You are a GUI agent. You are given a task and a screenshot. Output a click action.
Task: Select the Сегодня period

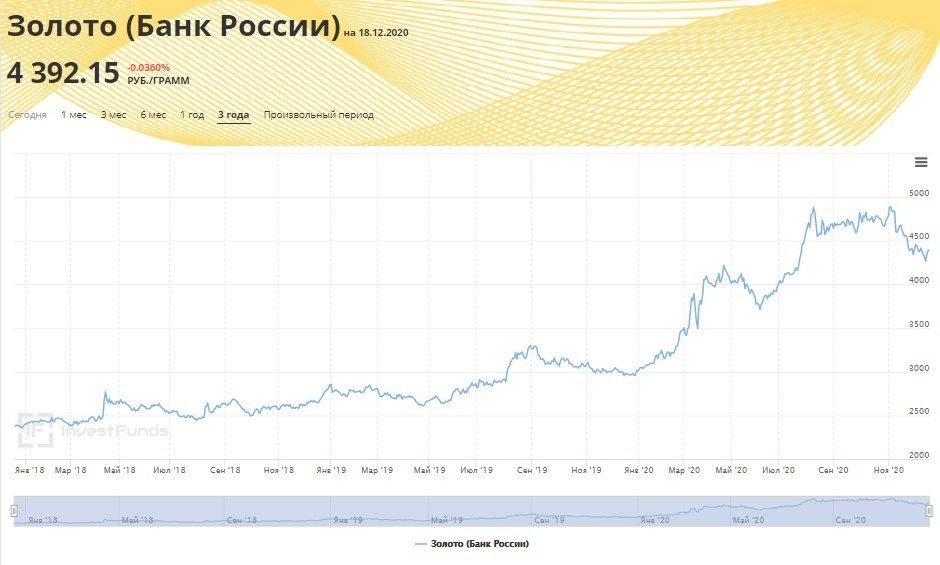(x=28, y=115)
